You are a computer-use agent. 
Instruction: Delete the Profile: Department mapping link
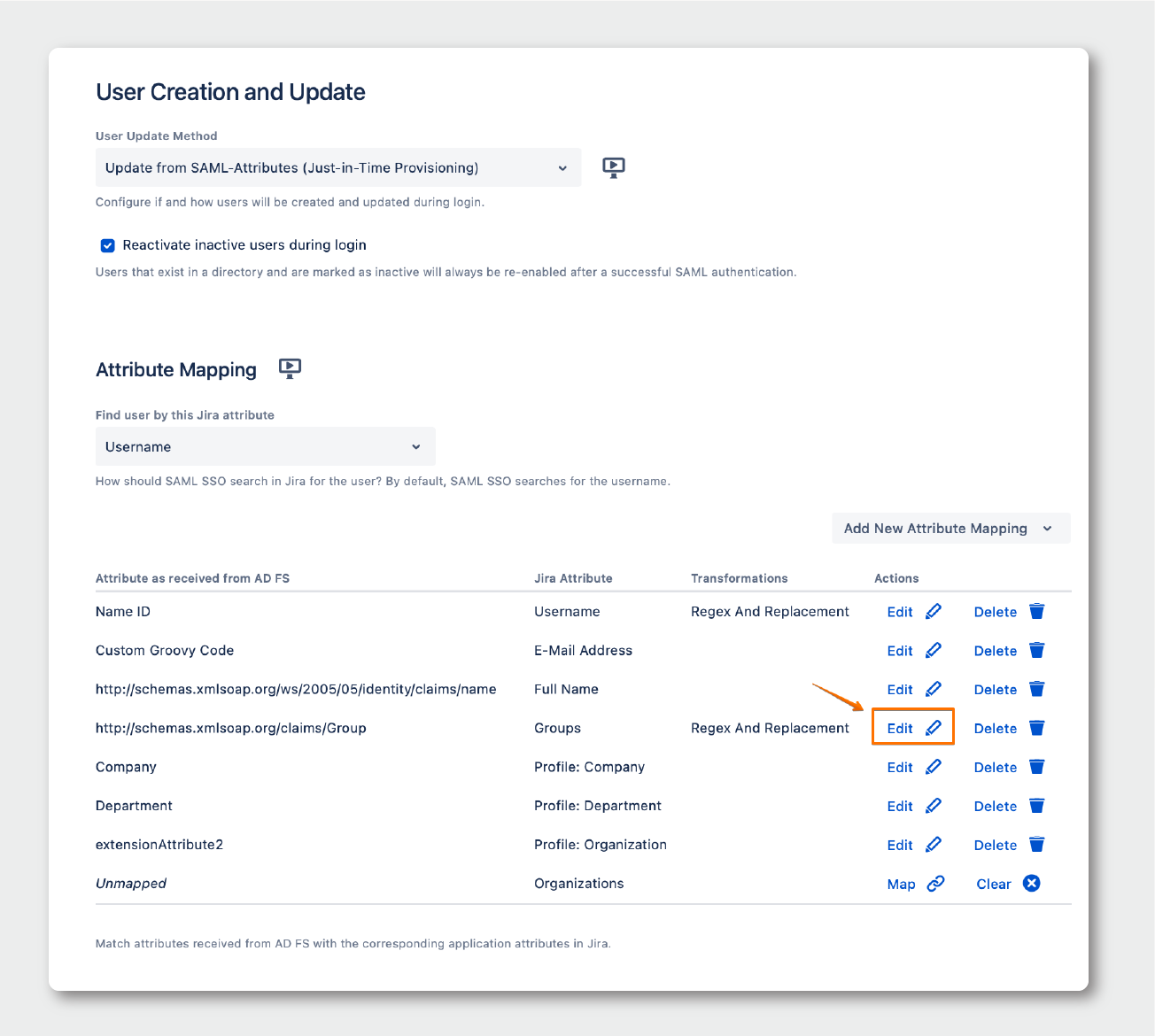coord(996,807)
